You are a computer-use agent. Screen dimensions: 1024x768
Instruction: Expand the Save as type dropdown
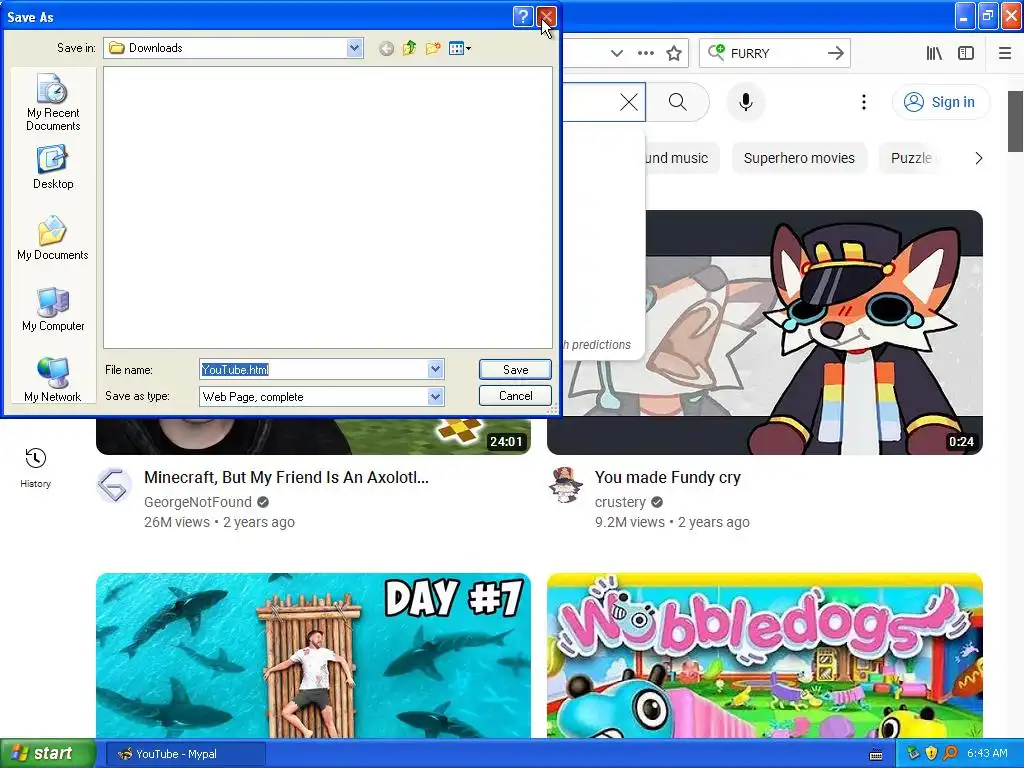tap(436, 396)
